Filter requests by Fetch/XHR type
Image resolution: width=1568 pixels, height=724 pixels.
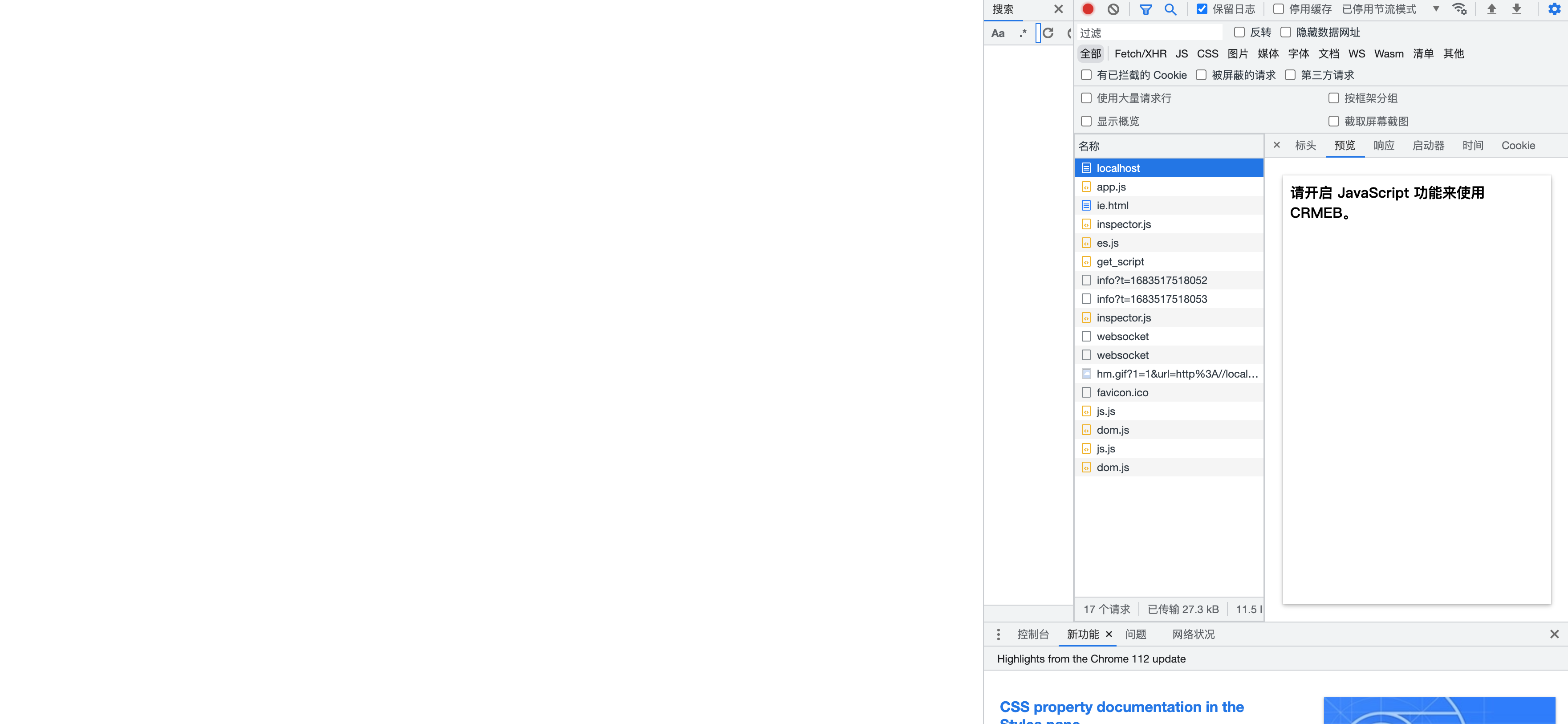tap(1140, 53)
